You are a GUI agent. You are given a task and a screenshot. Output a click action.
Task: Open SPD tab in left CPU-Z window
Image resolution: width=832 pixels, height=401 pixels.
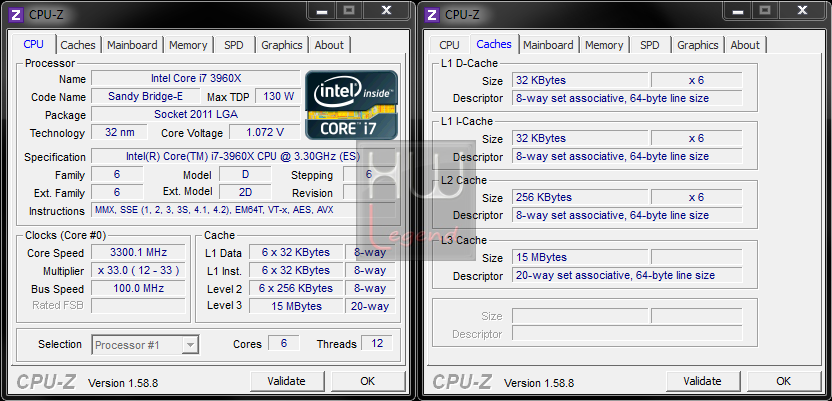(233, 45)
